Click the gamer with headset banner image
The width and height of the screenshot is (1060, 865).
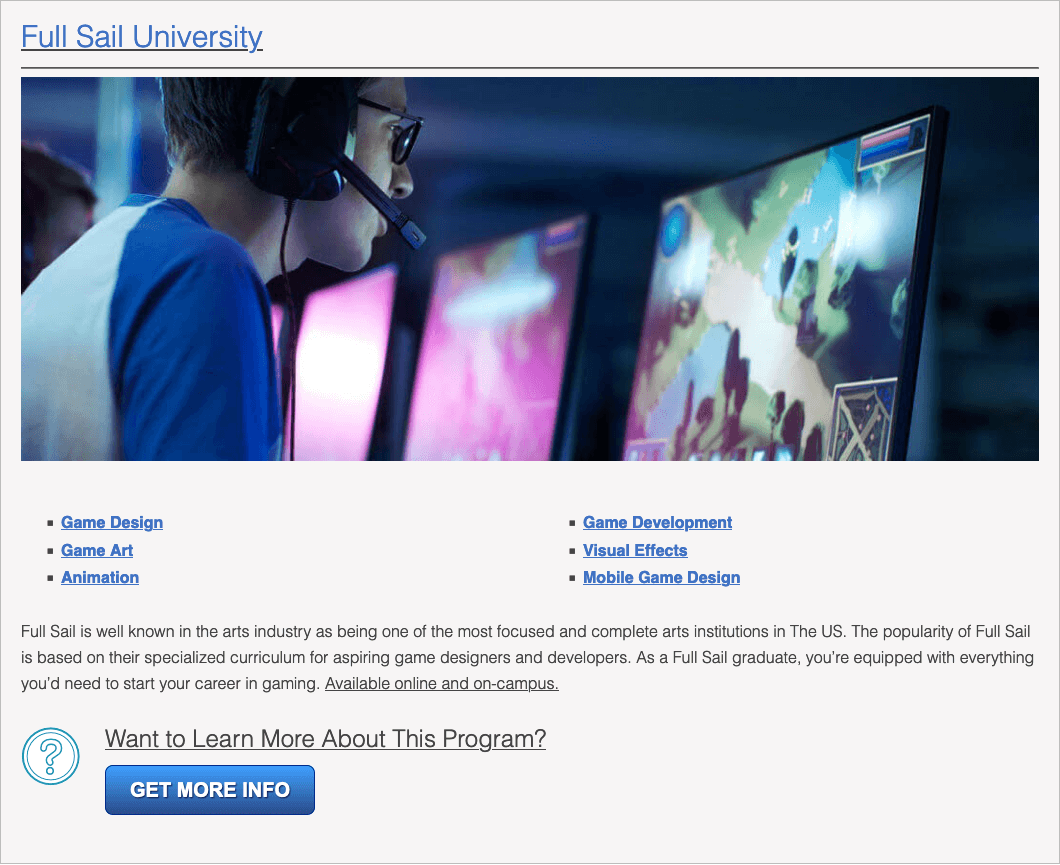[529, 268]
